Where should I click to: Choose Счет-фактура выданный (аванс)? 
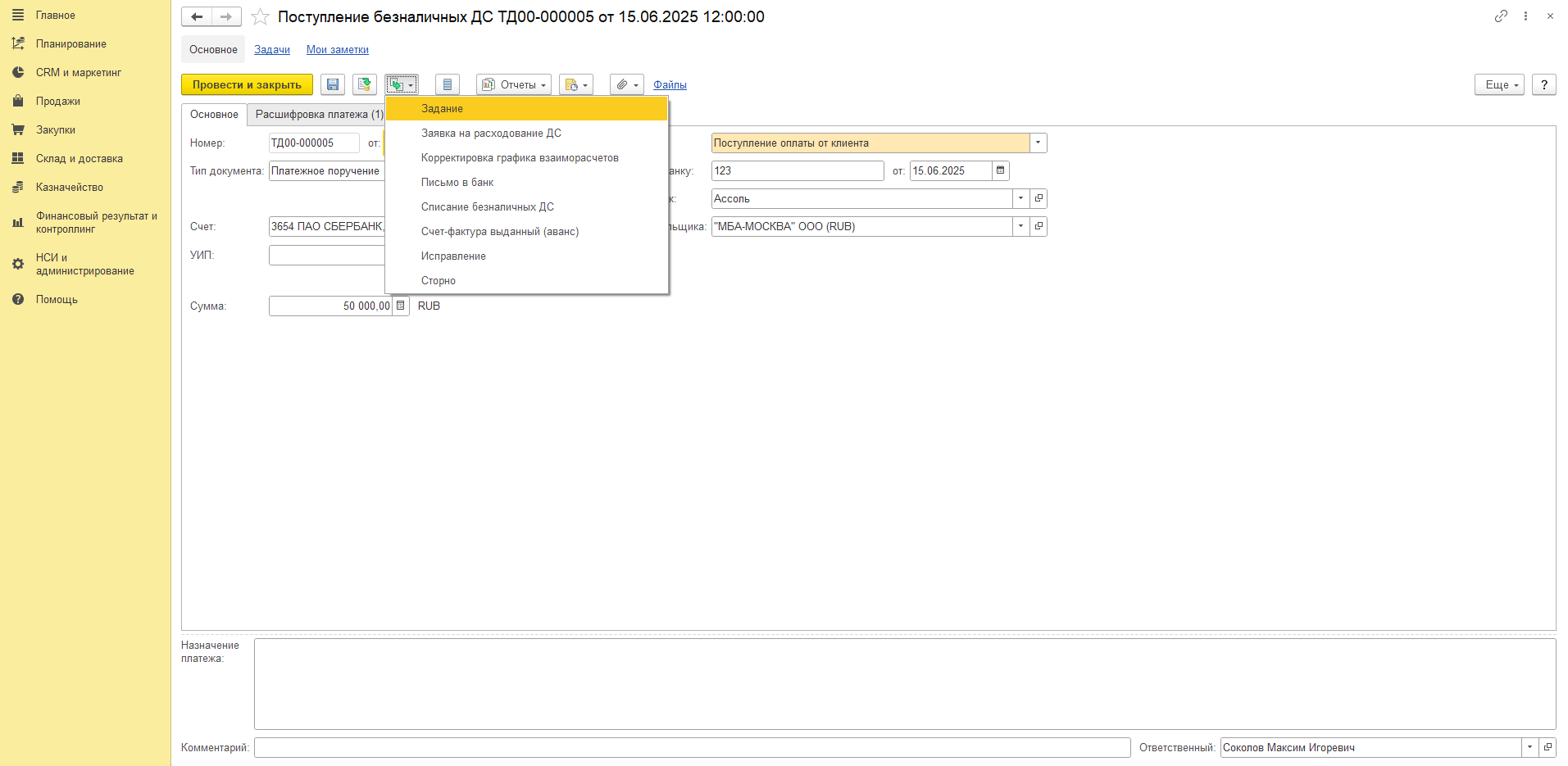tap(527, 231)
